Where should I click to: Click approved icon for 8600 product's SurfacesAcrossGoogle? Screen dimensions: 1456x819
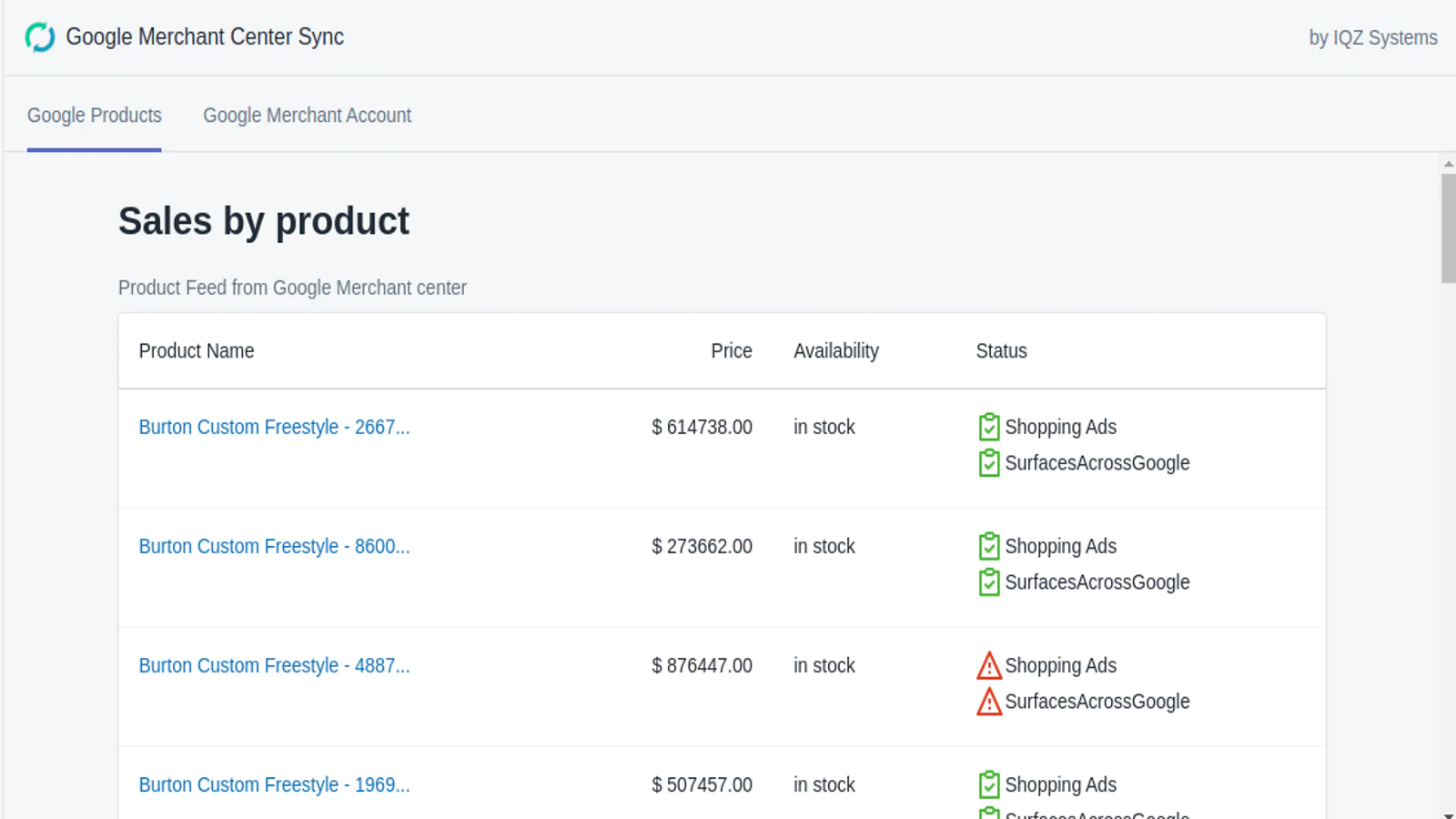pyautogui.click(x=988, y=582)
